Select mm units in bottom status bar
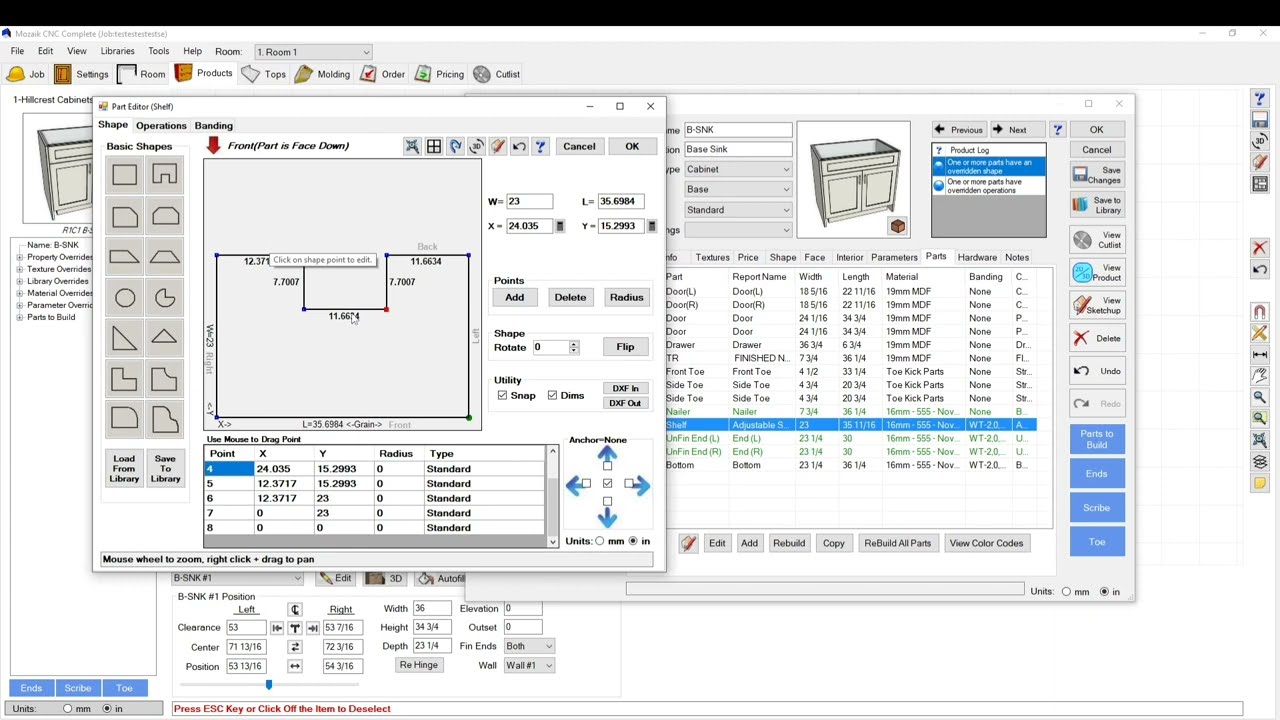 pos(67,708)
